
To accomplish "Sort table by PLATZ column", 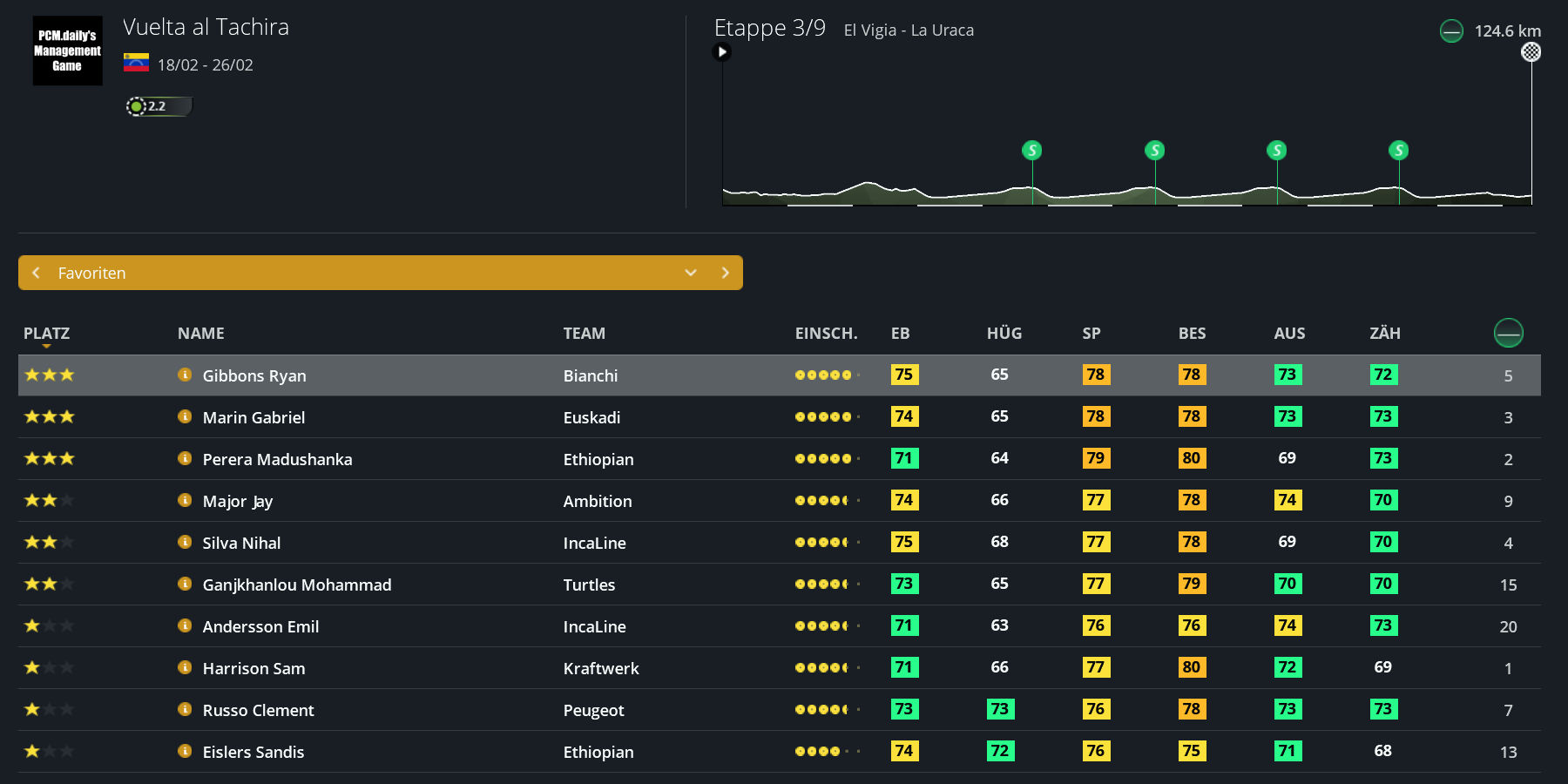I will click(46, 333).
